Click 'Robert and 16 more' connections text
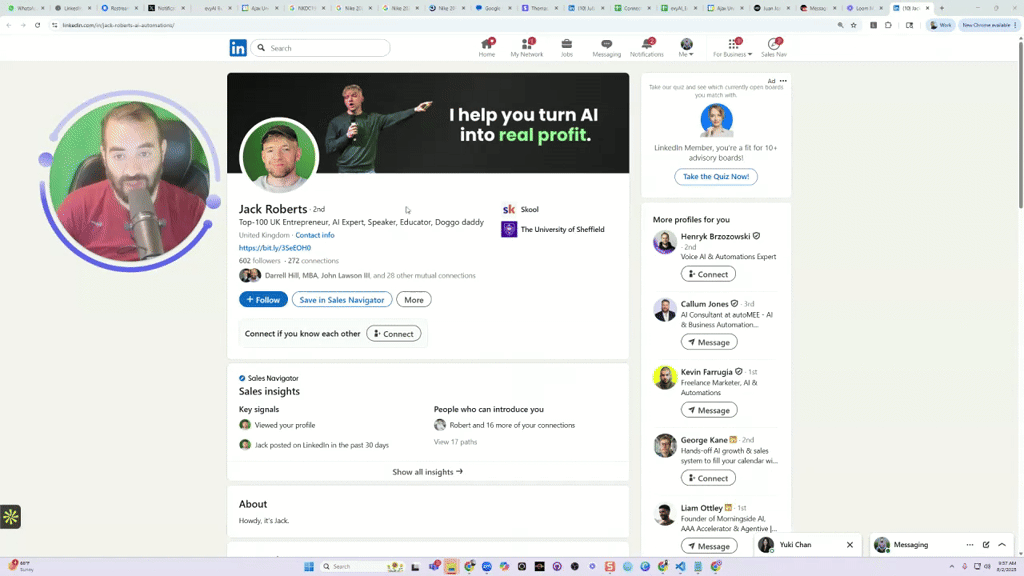The image size is (1024, 576). pyautogui.click(x=512, y=425)
